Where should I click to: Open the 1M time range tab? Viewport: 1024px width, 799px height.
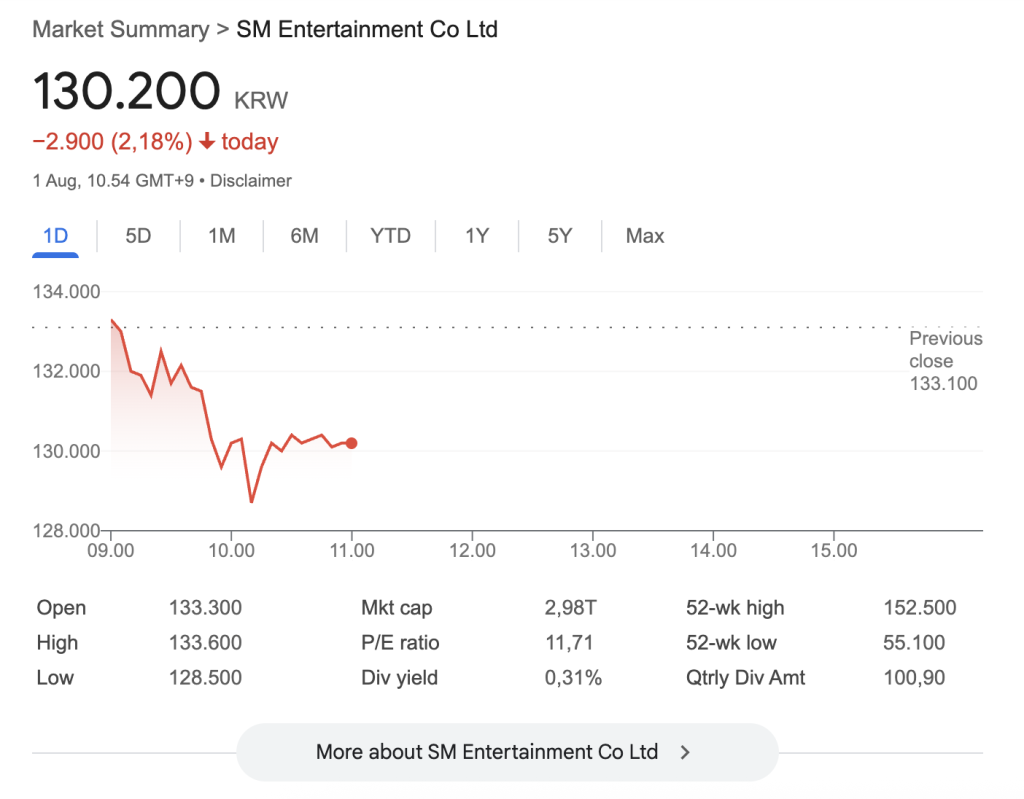coord(221,236)
